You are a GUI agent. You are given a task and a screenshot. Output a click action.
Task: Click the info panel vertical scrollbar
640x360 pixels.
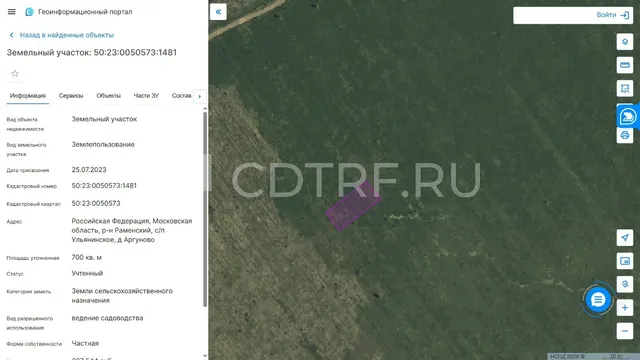coord(205,209)
